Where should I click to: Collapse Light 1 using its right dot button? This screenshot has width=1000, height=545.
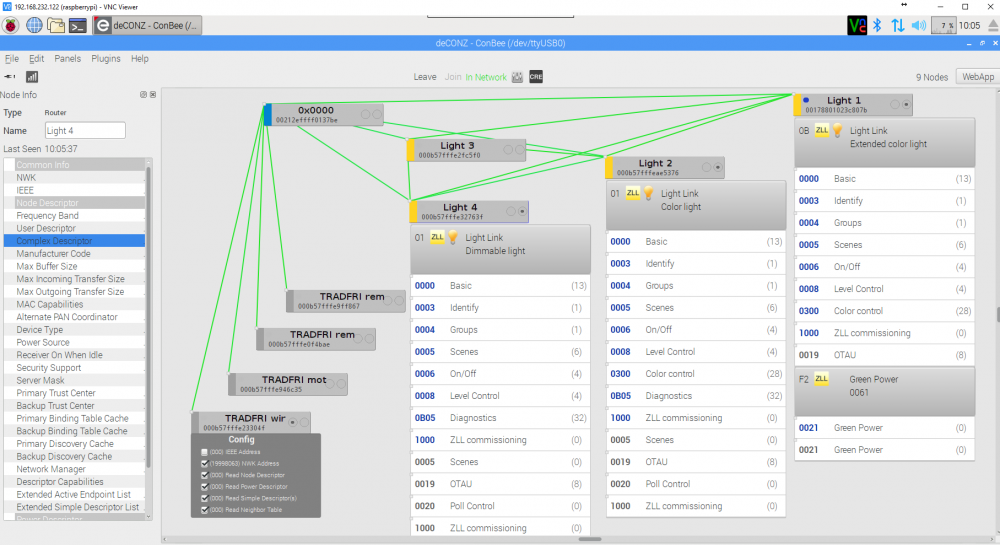coord(906,103)
